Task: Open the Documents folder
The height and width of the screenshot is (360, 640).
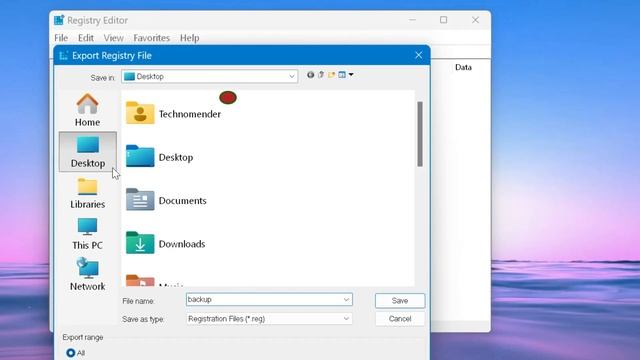Action: tap(166, 200)
